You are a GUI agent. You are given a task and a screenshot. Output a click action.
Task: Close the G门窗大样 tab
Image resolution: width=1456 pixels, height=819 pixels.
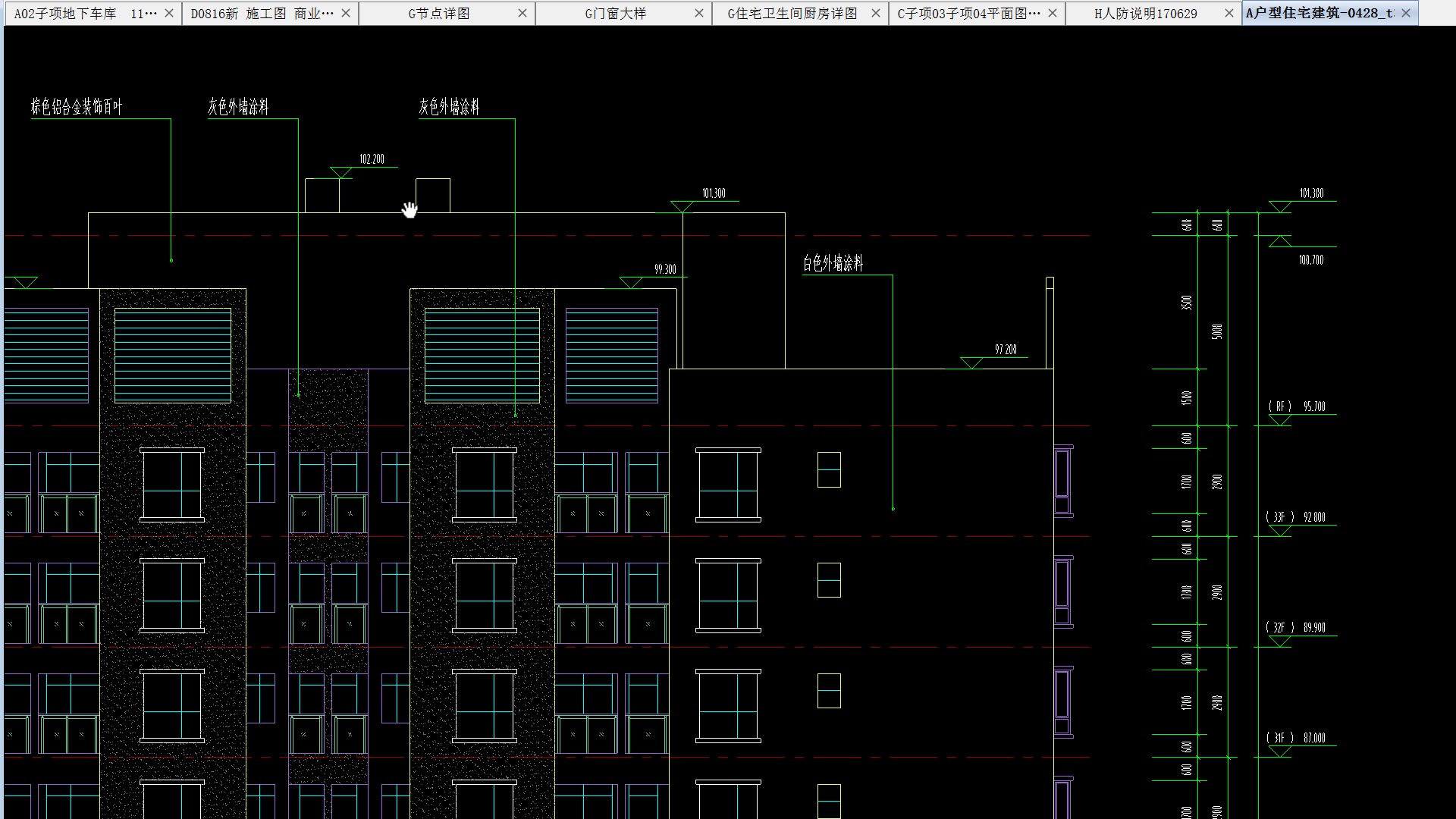pyautogui.click(x=699, y=13)
